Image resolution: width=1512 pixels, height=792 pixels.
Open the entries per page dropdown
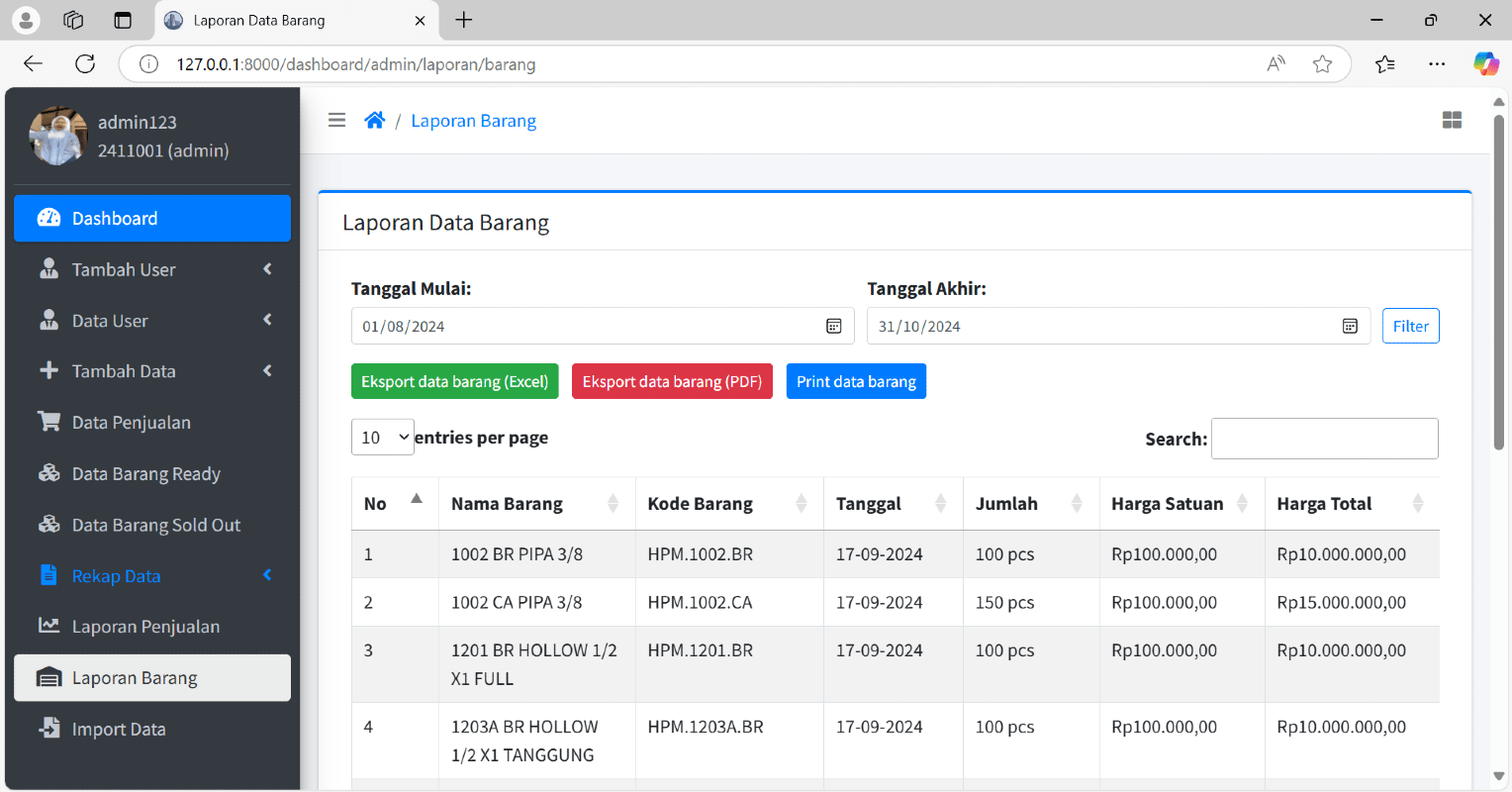tap(383, 437)
